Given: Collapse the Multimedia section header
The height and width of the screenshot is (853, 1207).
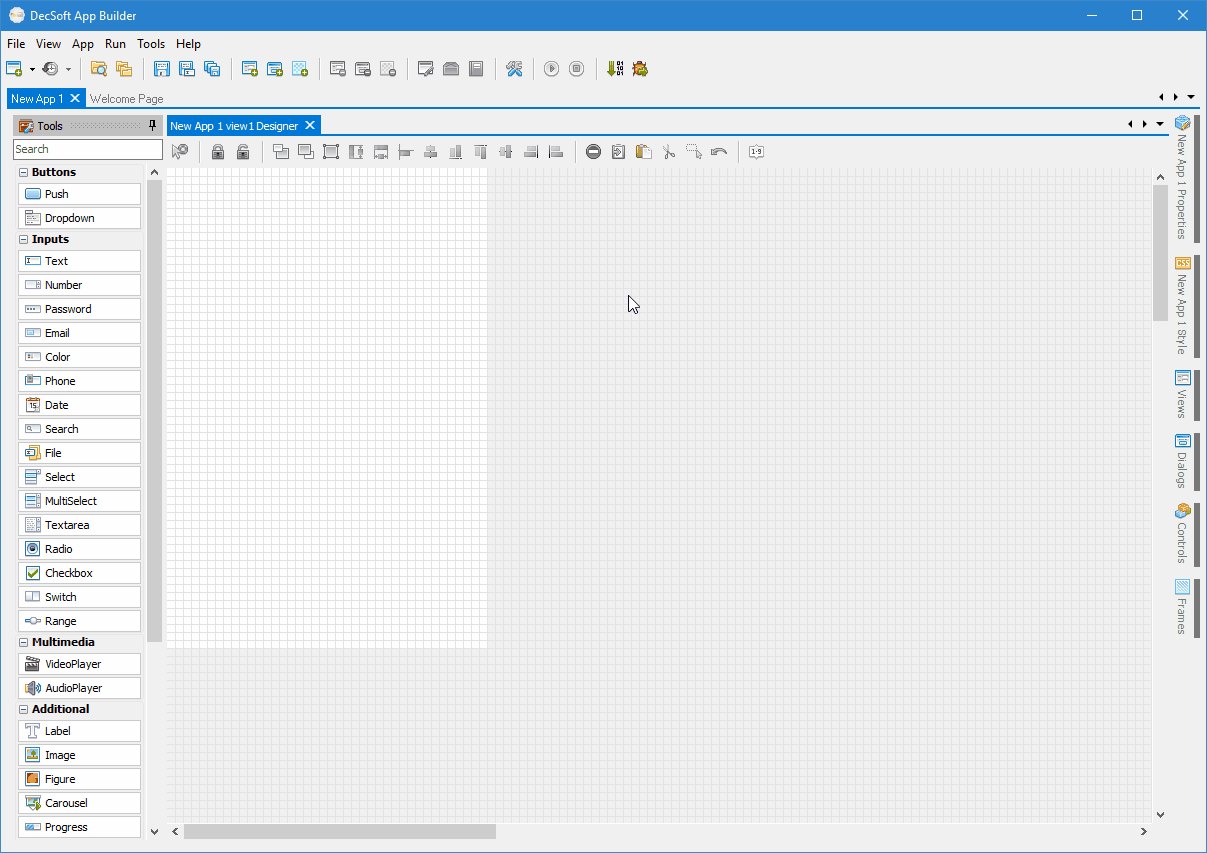Looking at the screenshot, I should [x=23, y=641].
